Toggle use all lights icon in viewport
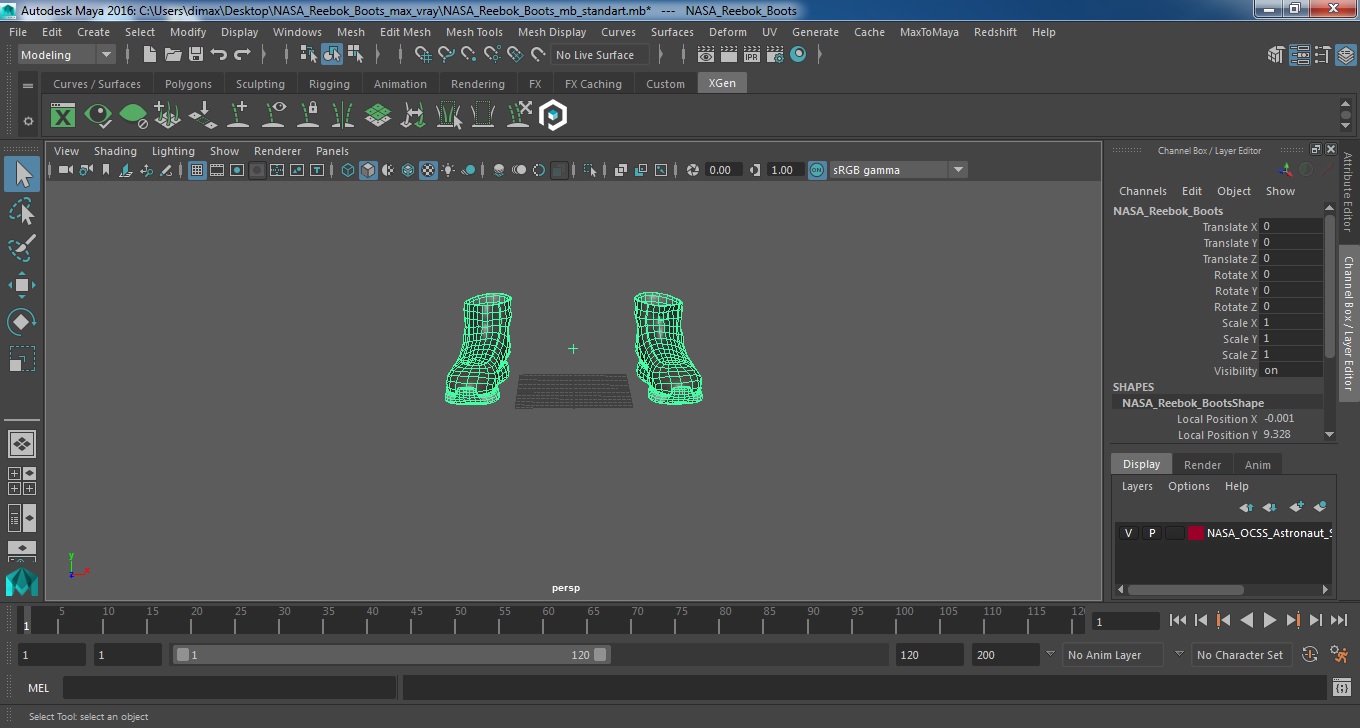The width and height of the screenshot is (1360, 728). pyautogui.click(x=448, y=170)
